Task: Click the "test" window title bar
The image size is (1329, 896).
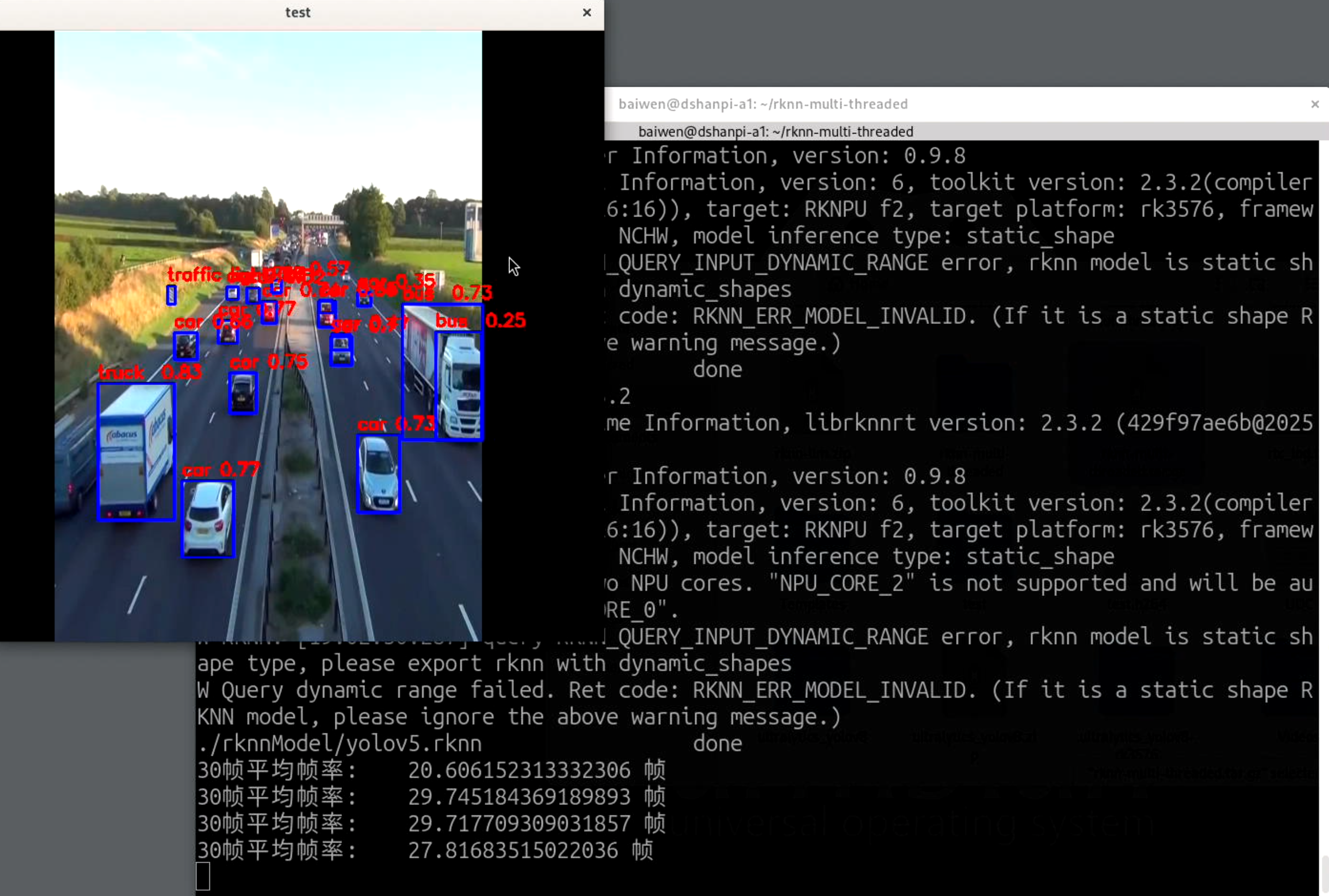Action: click(x=297, y=13)
